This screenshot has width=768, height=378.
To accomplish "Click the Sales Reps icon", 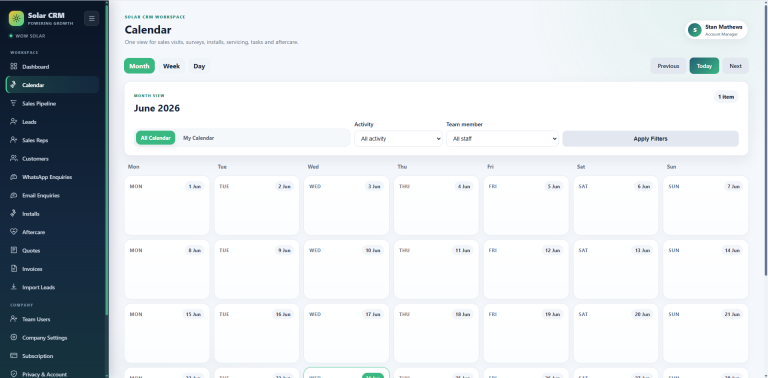I will pyautogui.click(x=14, y=140).
